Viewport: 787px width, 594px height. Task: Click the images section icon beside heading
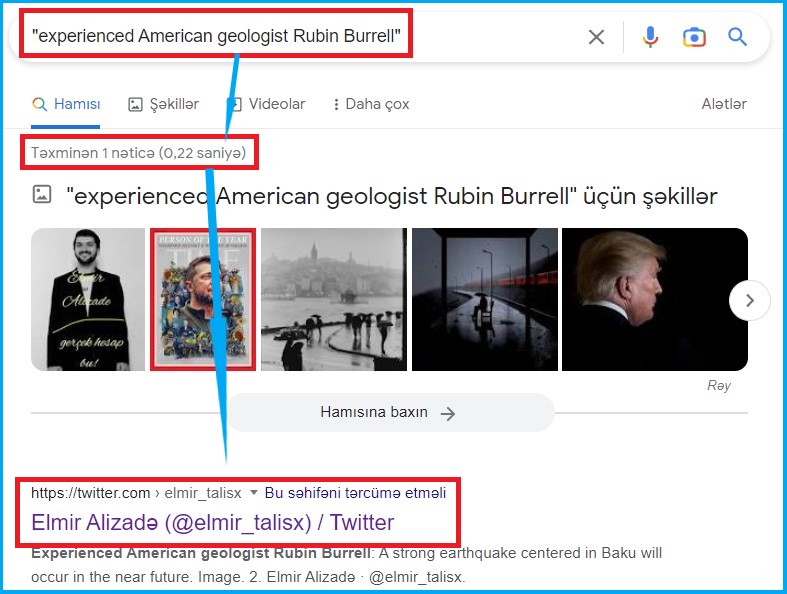[42, 195]
